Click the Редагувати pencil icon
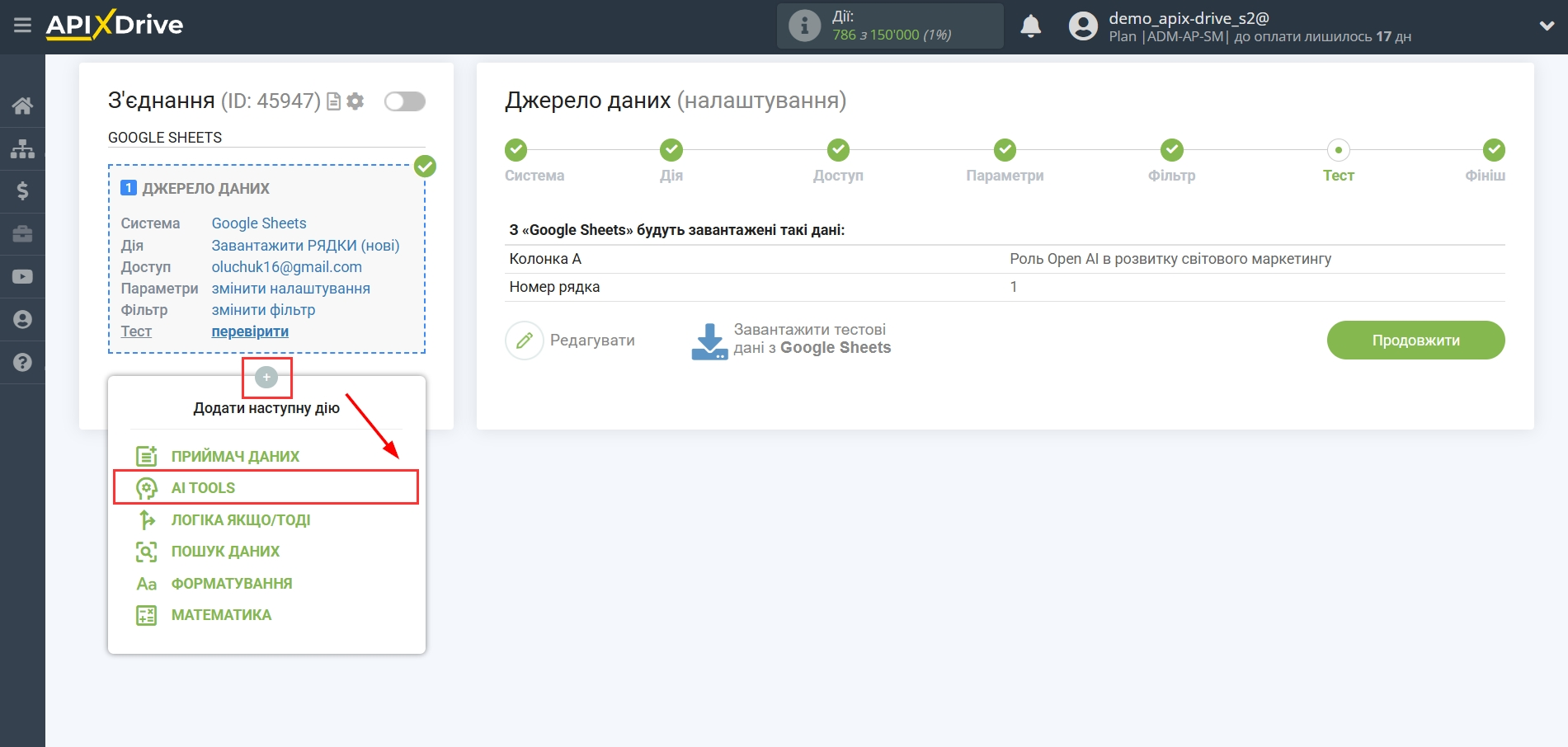 [x=525, y=341]
